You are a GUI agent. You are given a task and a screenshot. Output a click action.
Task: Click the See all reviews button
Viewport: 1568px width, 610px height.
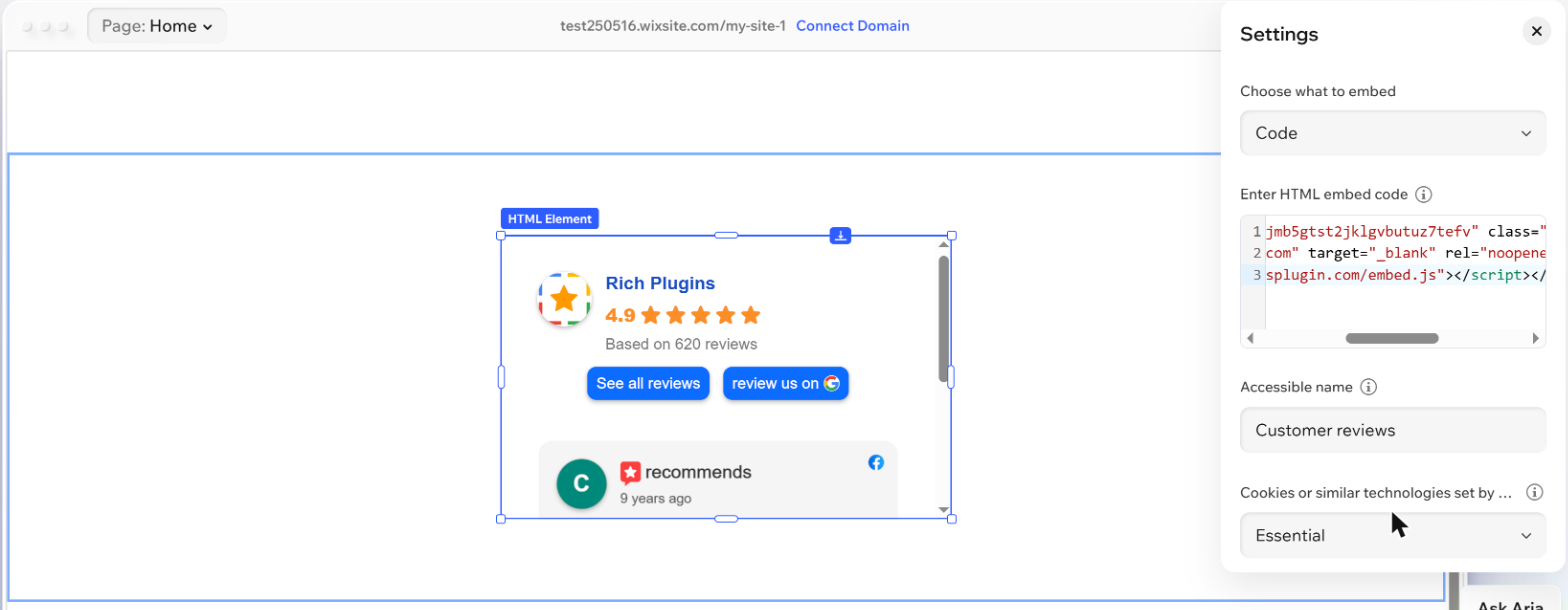tap(648, 383)
